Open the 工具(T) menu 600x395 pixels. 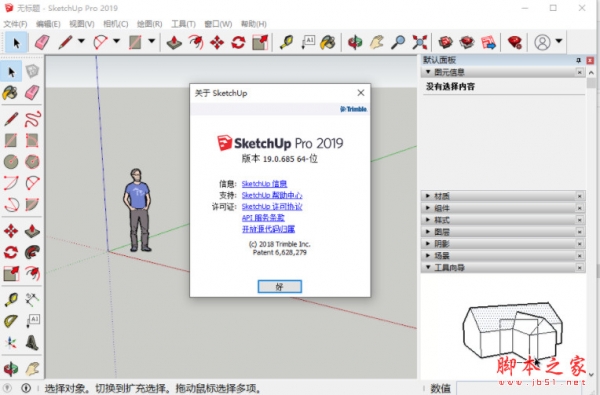183,24
